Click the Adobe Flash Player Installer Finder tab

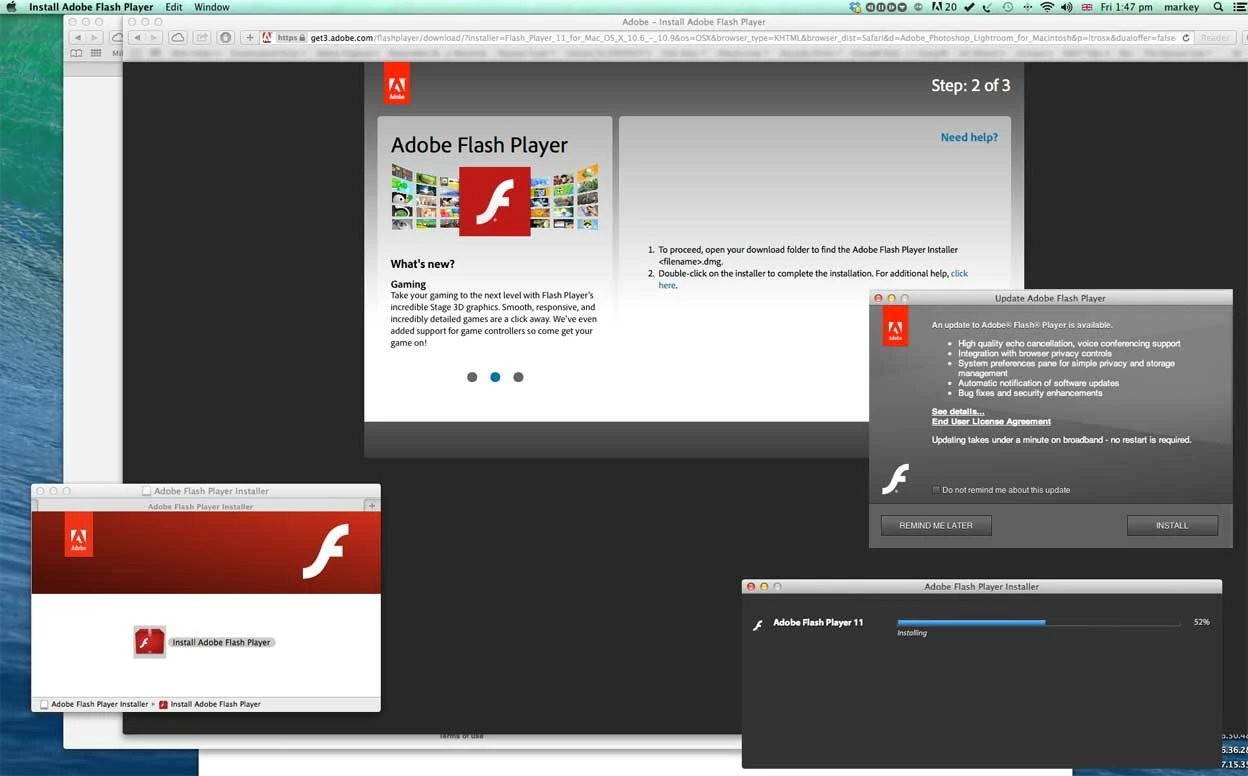200,506
